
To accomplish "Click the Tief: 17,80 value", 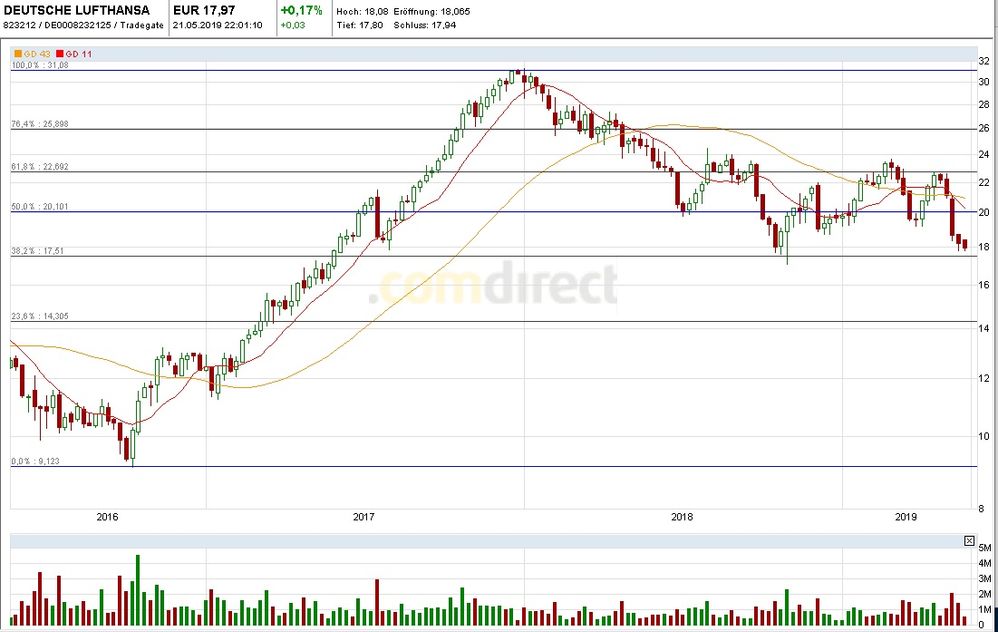I will [x=360, y=25].
